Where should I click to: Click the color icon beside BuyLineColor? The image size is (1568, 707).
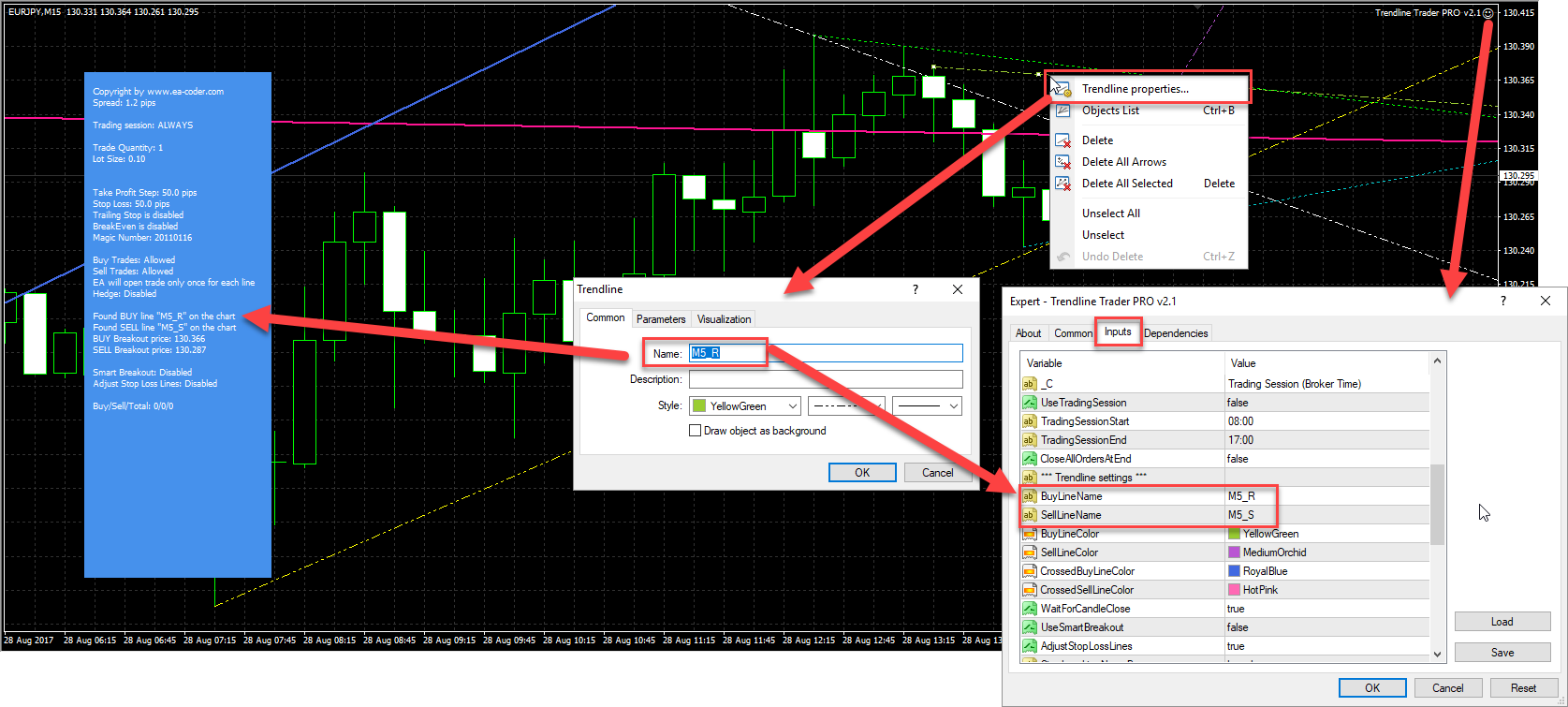pos(1030,534)
